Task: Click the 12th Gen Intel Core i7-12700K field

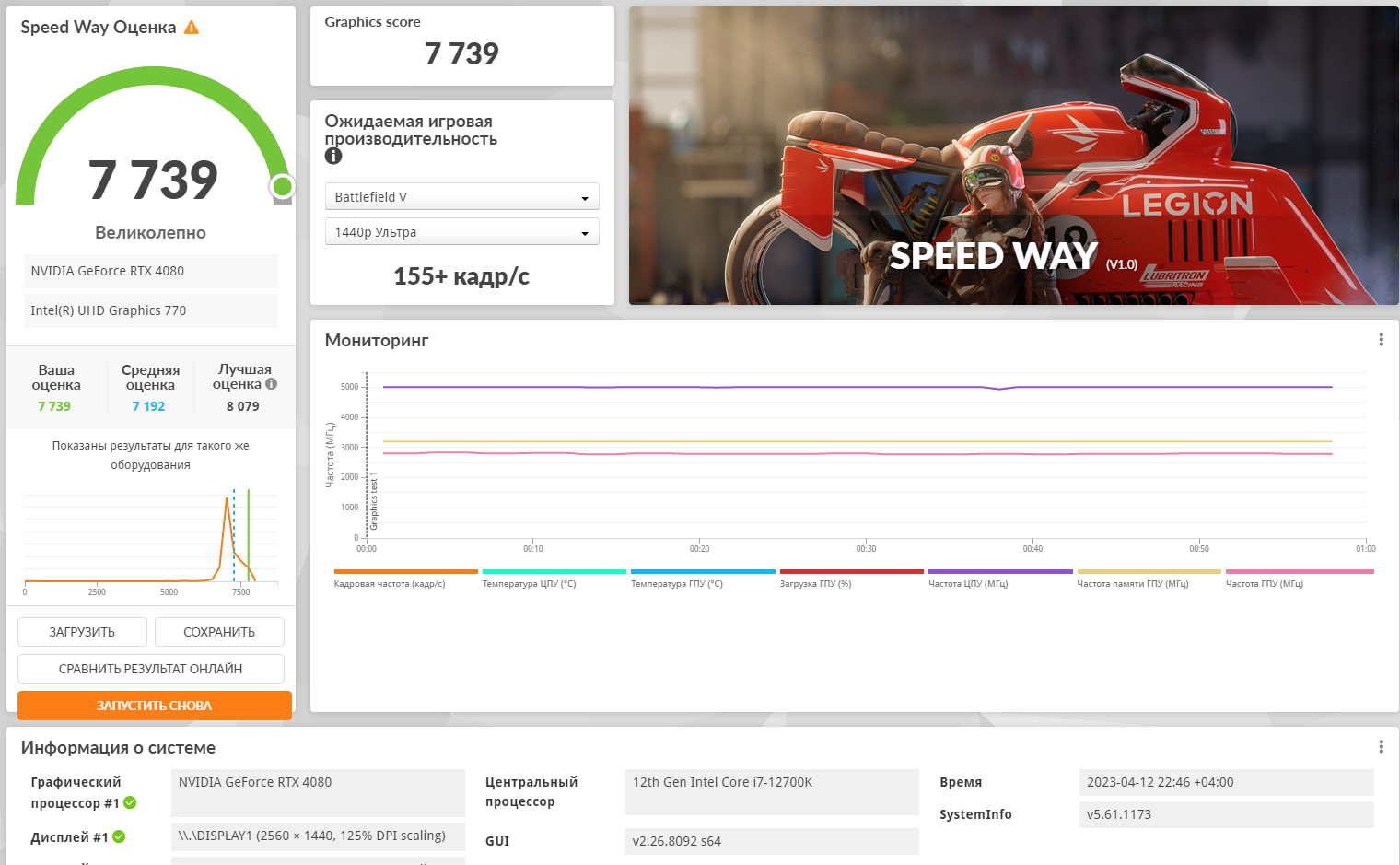Action: [772, 792]
